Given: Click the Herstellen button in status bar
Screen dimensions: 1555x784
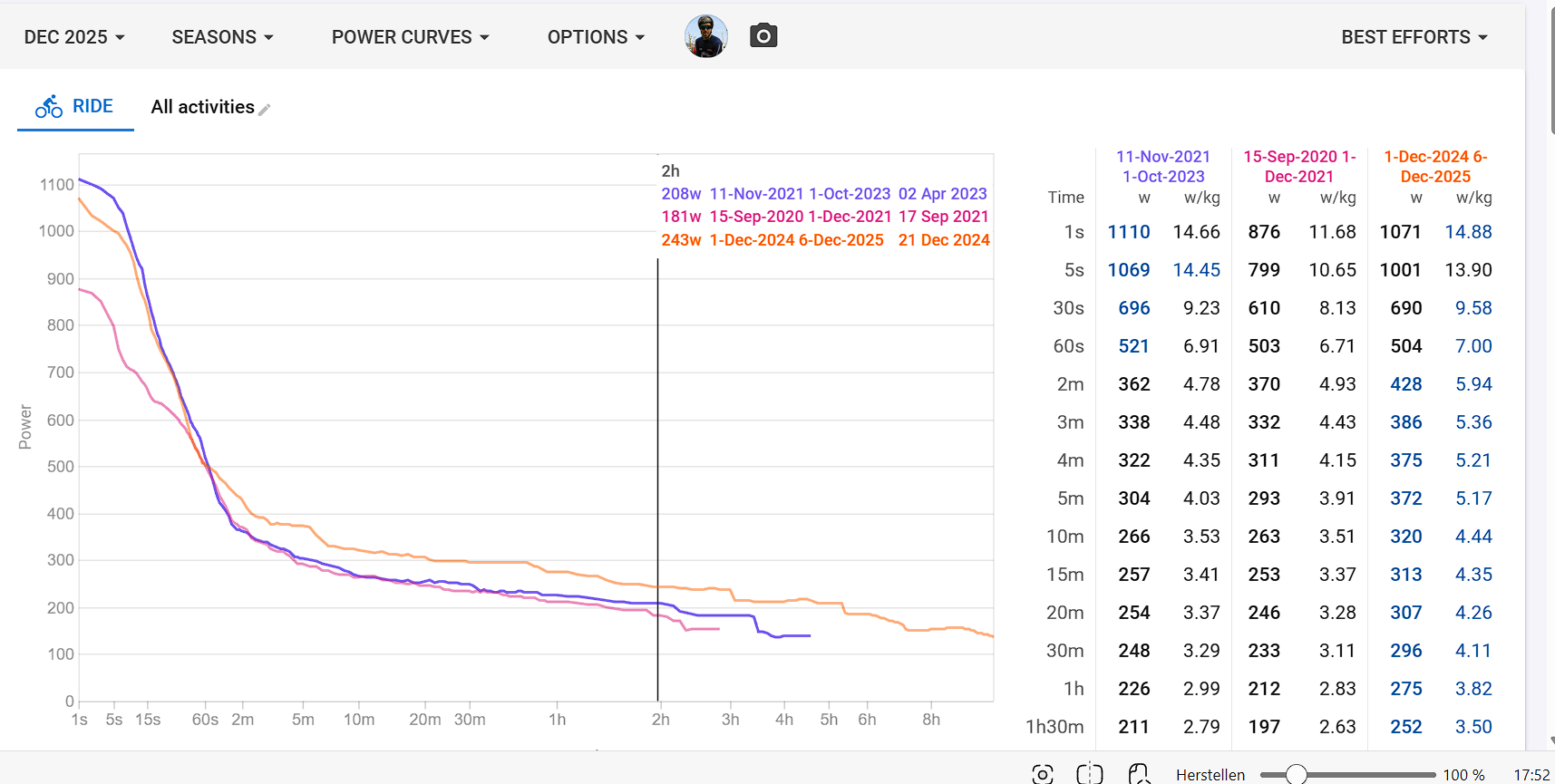Looking at the screenshot, I should pyautogui.click(x=1210, y=775).
